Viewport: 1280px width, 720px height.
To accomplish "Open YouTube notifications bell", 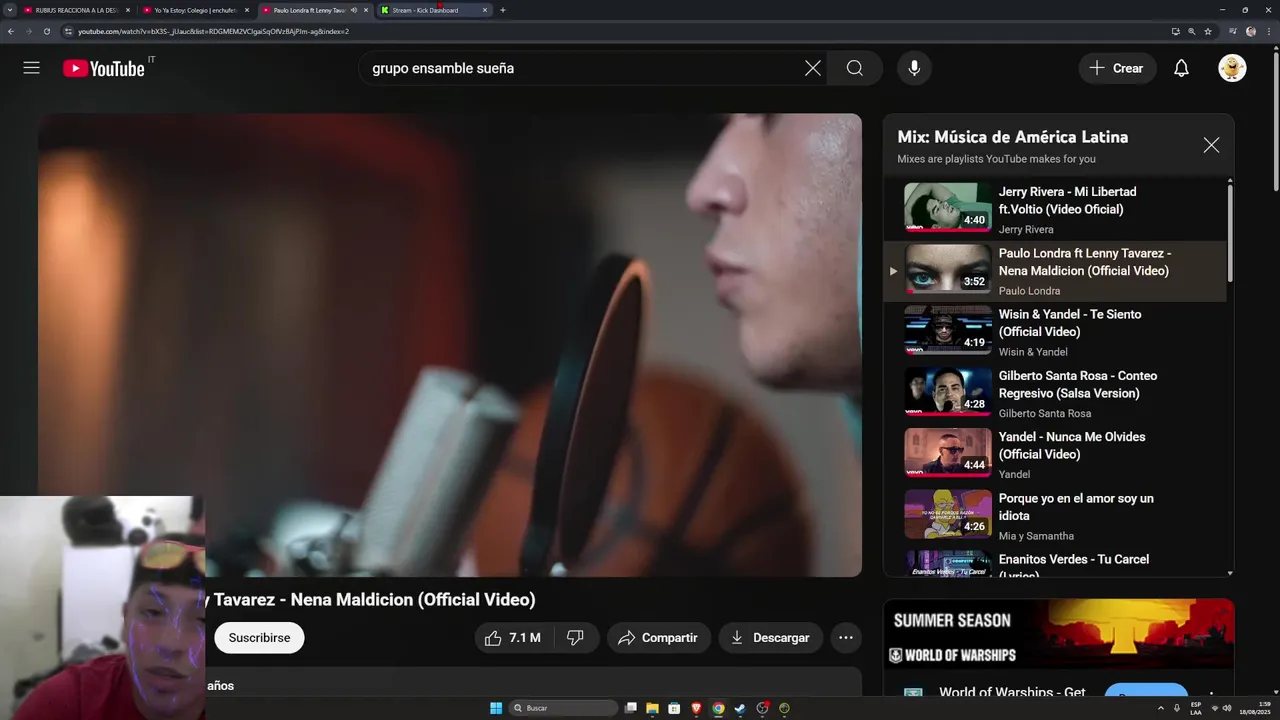I will click(1181, 68).
